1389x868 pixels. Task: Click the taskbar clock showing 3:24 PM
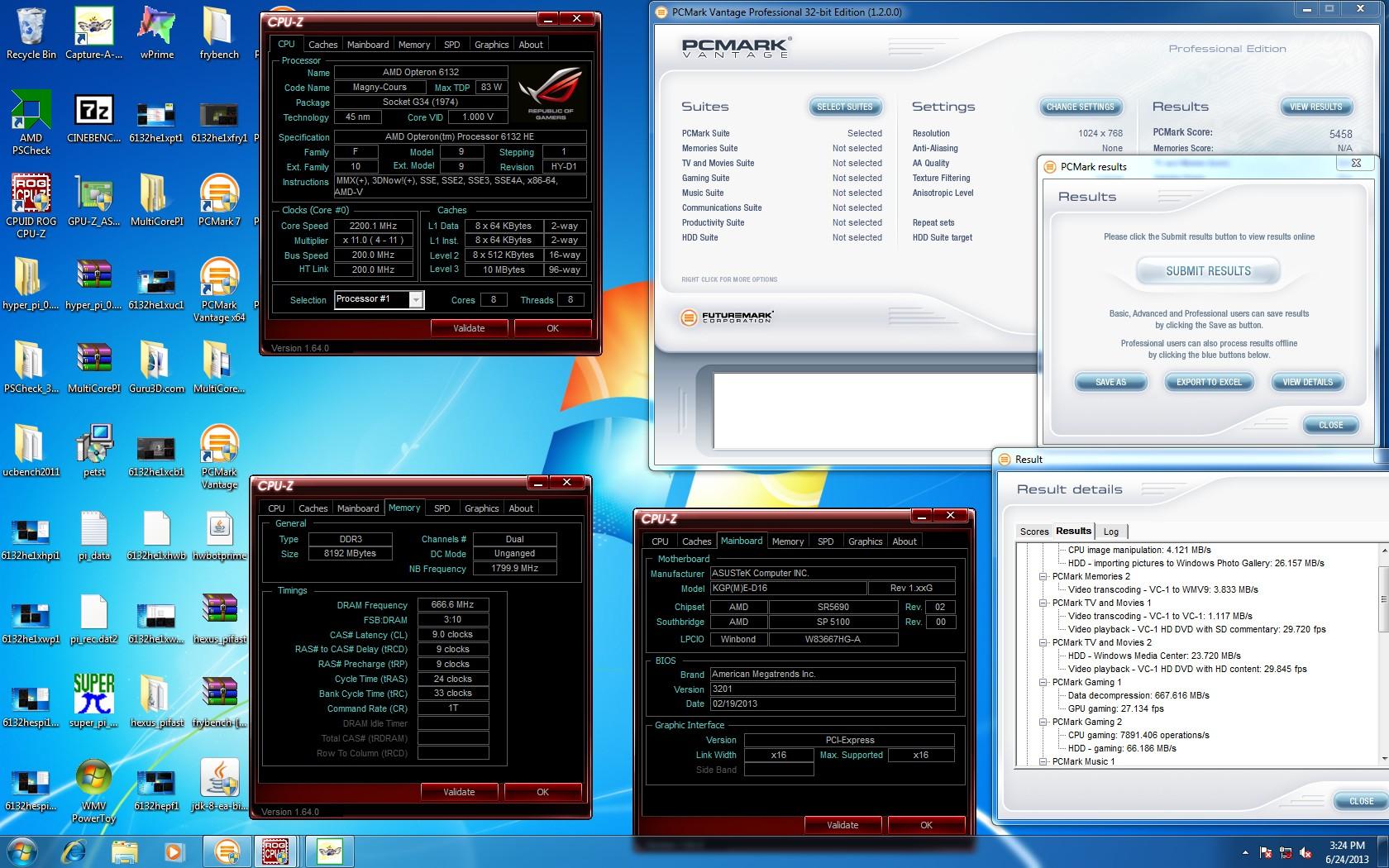[x=1347, y=852]
